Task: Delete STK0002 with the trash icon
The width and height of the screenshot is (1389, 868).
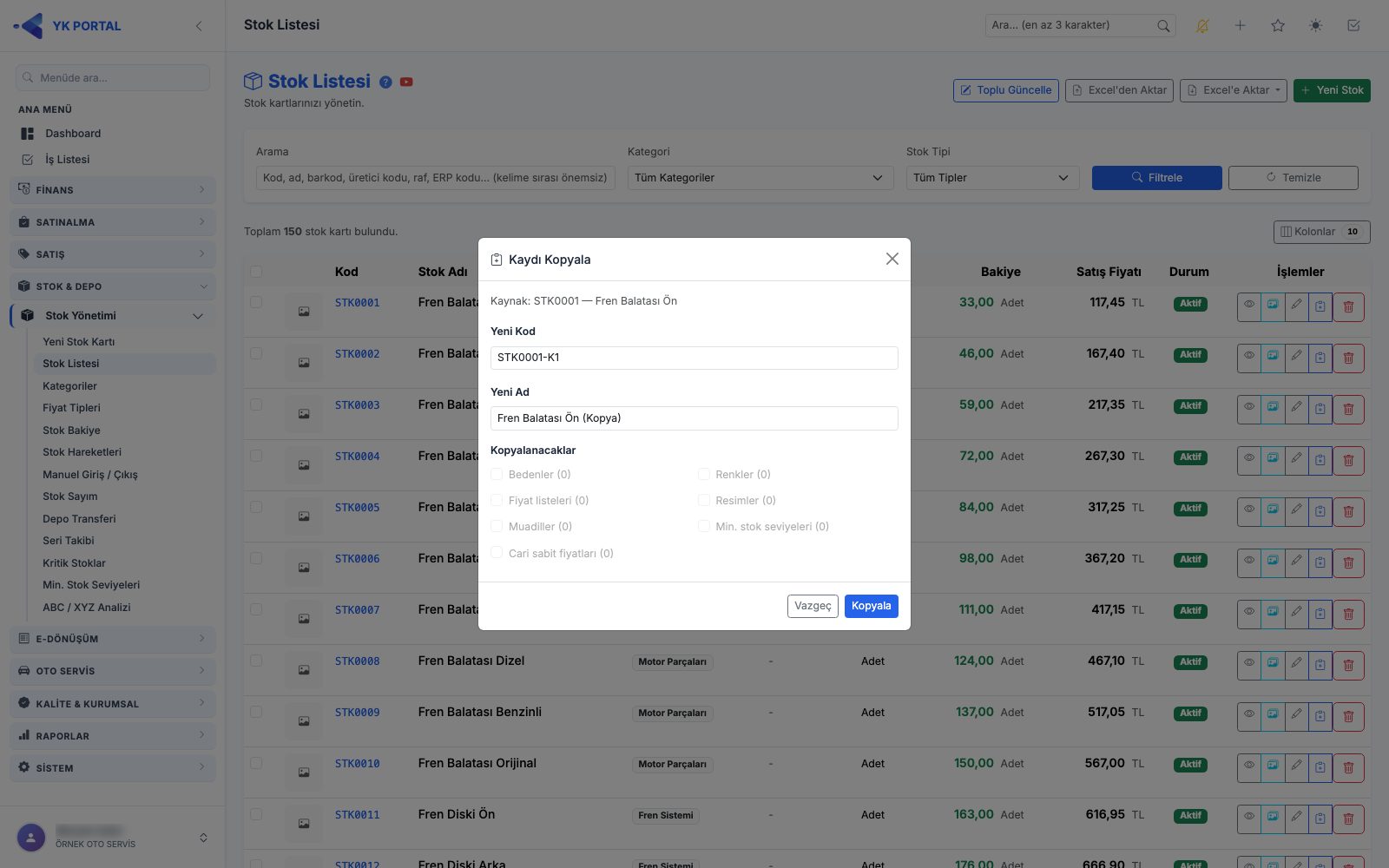Action: 1348,358
